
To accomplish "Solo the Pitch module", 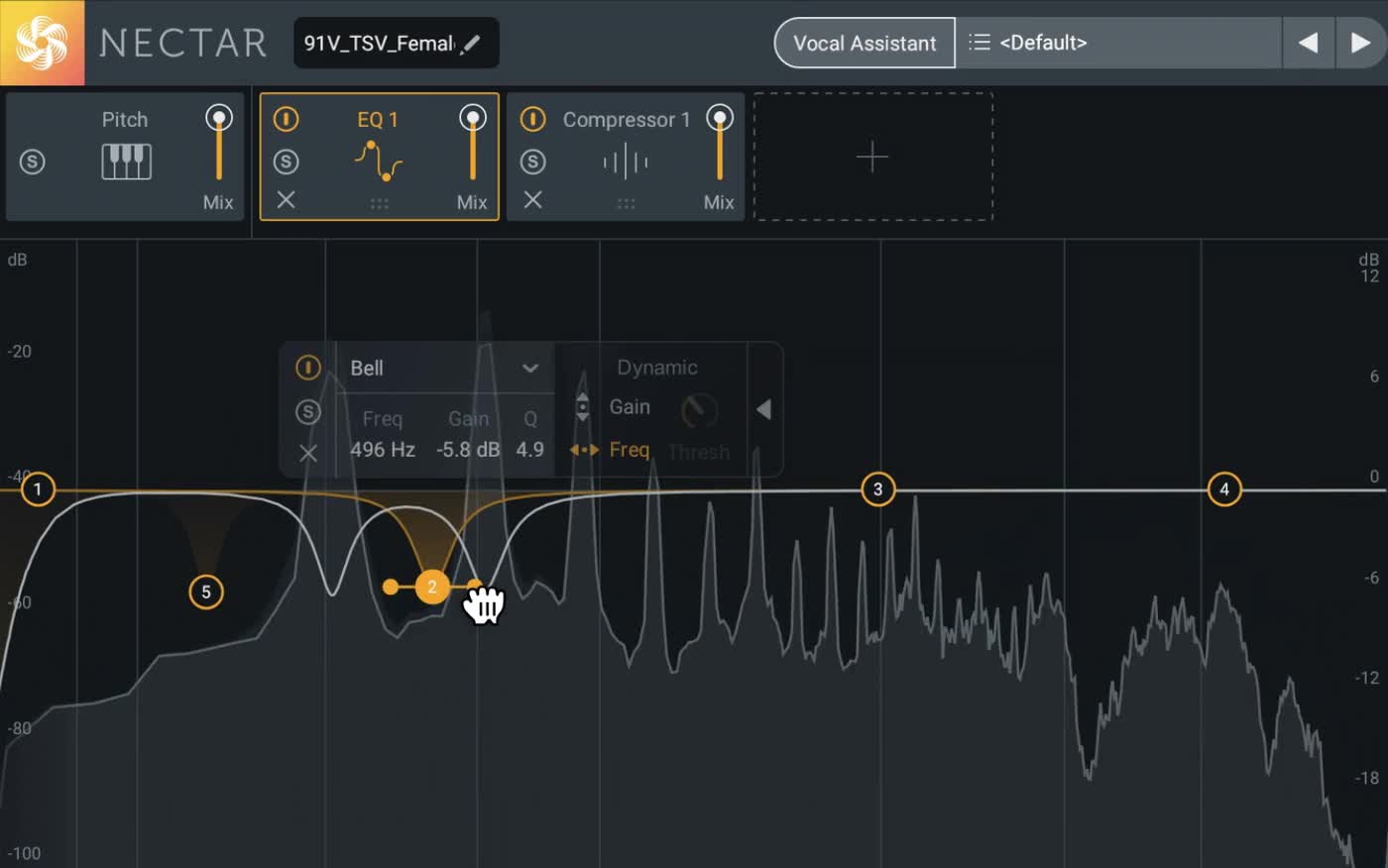I will pos(33,162).
